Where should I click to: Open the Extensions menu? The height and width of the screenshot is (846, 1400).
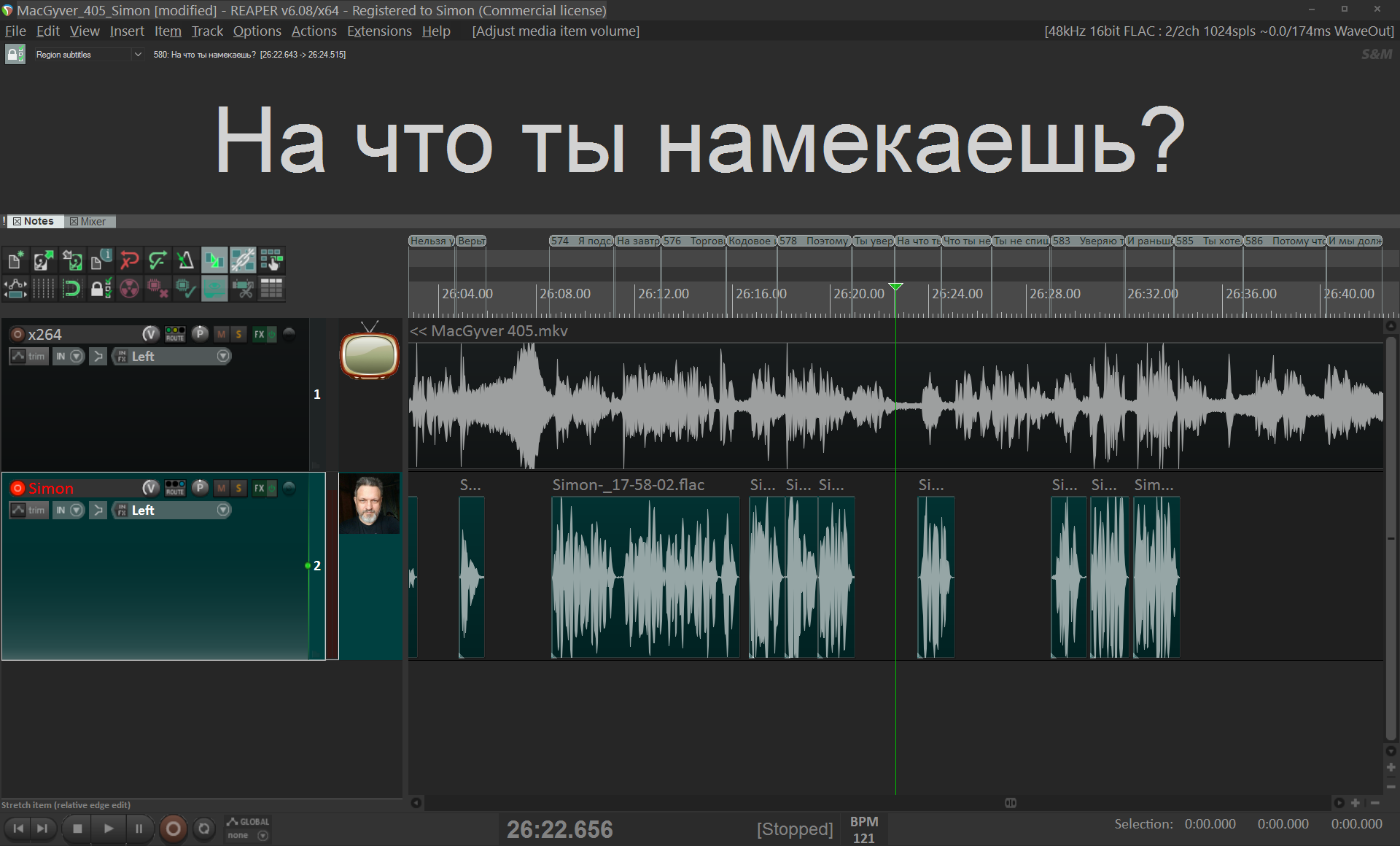point(379,31)
